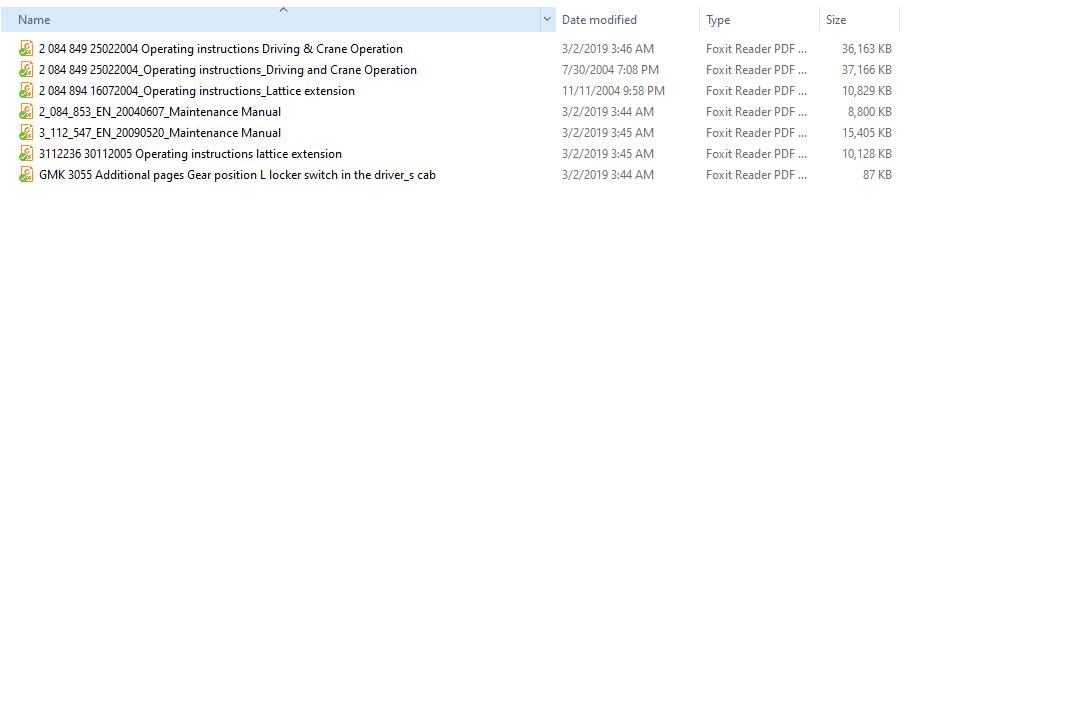The width and height of the screenshot is (1074, 712).
Task: Select file '2_084_853_EN_20040607_Maintenance Manual'
Action: click(160, 112)
